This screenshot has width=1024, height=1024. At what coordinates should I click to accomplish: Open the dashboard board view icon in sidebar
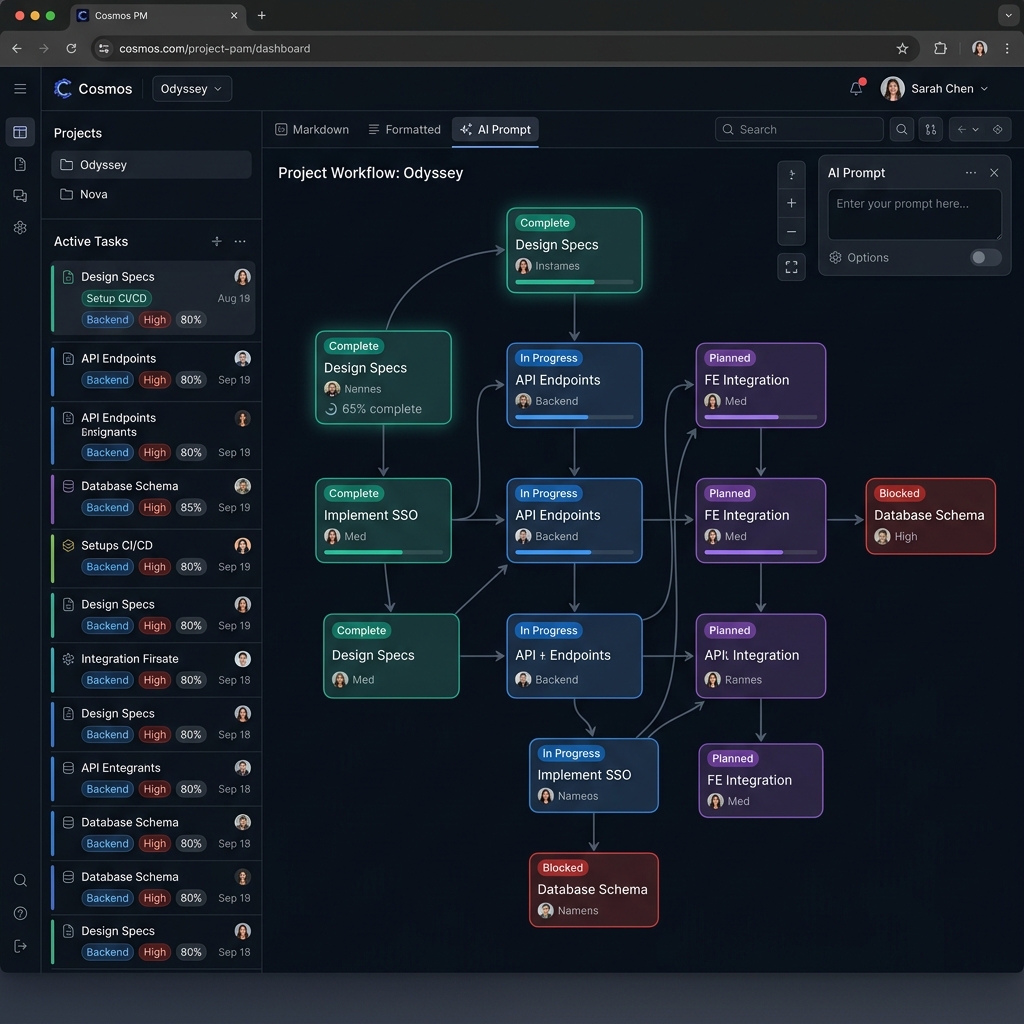(x=20, y=130)
